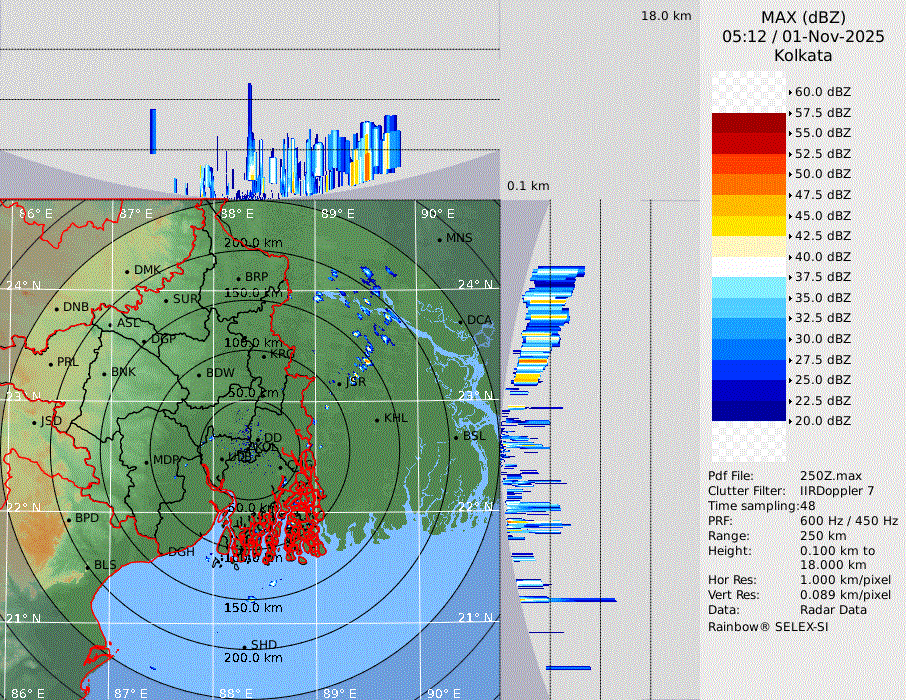Click the DMK station dot

pyautogui.click(x=127, y=271)
